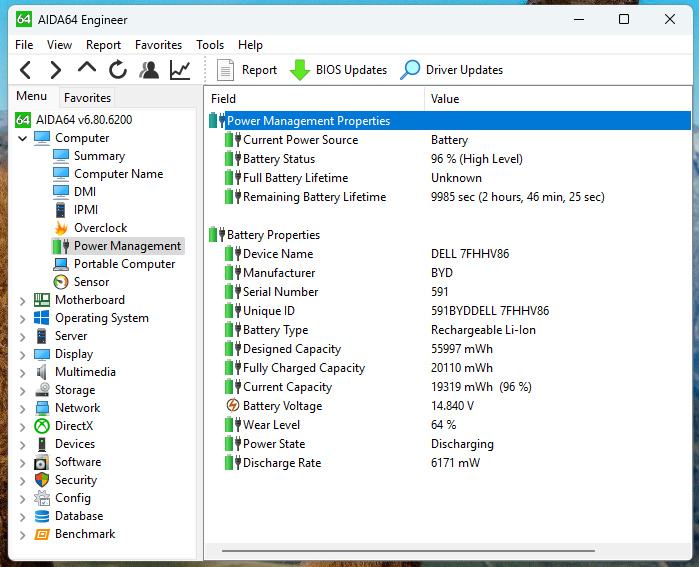This screenshot has width=699, height=567.
Task: Click the Report document icon in the toolbar
Action: [225, 70]
